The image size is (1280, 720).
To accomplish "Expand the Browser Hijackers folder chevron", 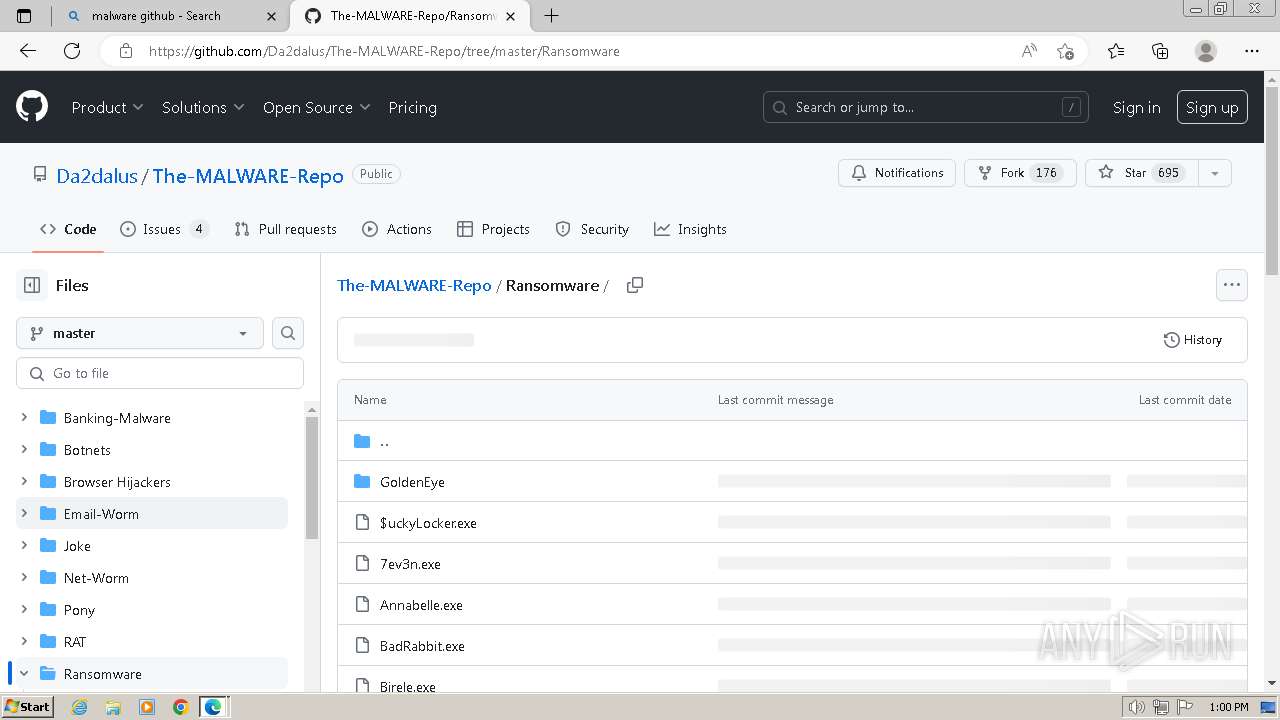I will [x=24, y=482].
